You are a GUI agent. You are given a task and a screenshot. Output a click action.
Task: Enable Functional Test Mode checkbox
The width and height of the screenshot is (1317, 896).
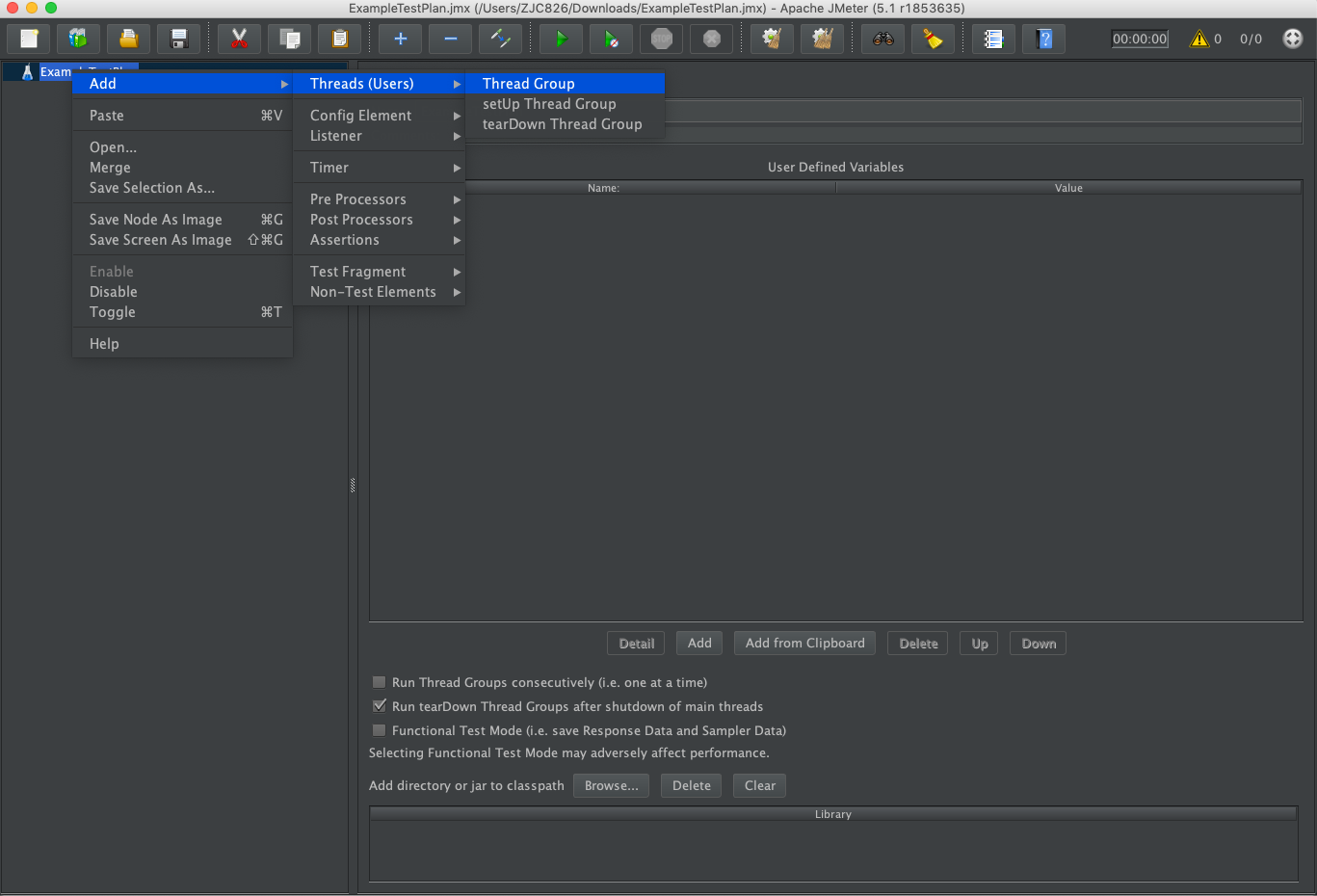[380, 730]
